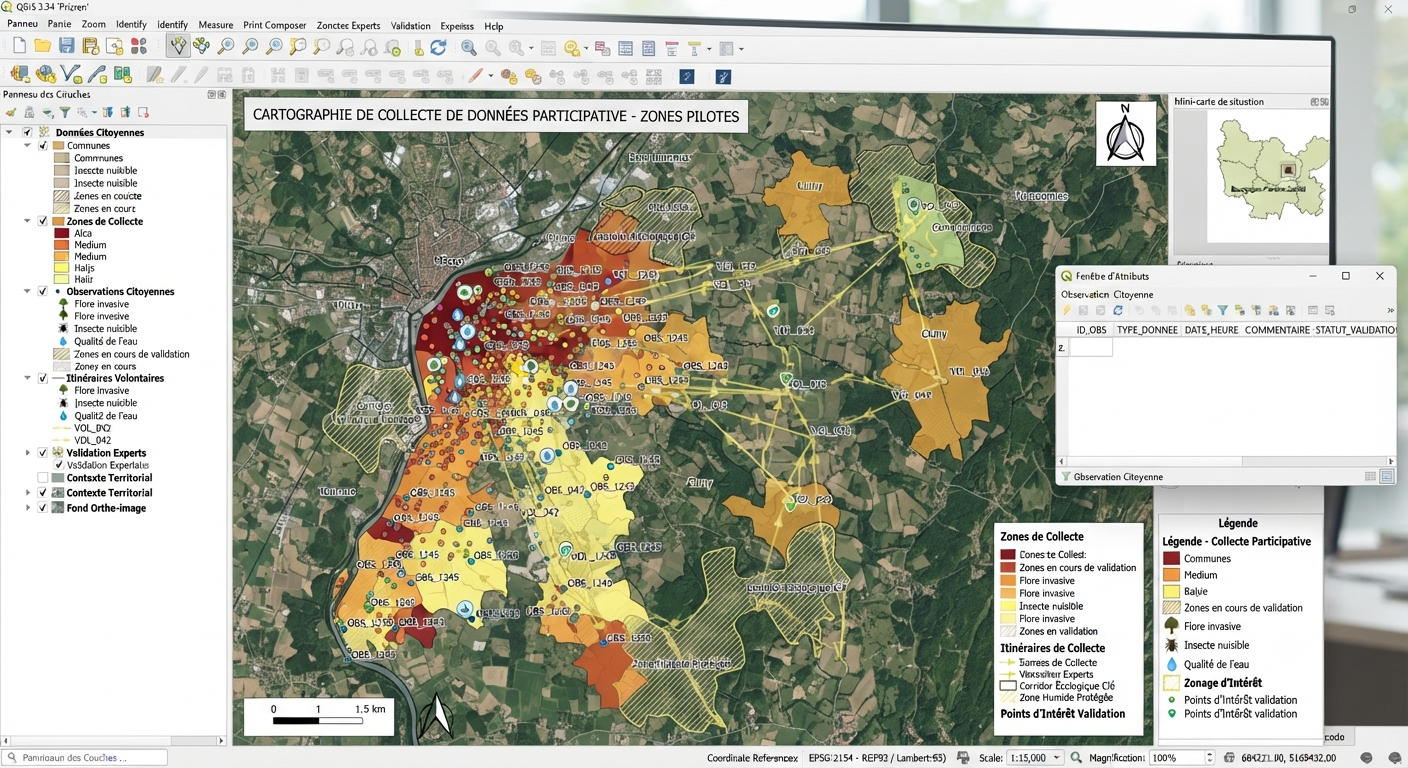This screenshot has height=768, width=1408.
Task: Open project with the yellow folder icon
Action: pyautogui.click(x=43, y=46)
